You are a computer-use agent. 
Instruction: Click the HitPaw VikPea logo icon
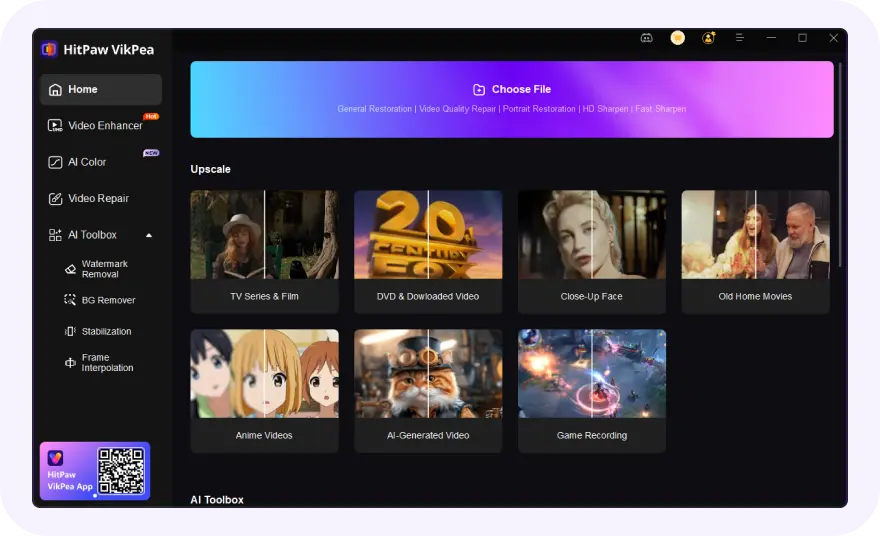tap(49, 49)
